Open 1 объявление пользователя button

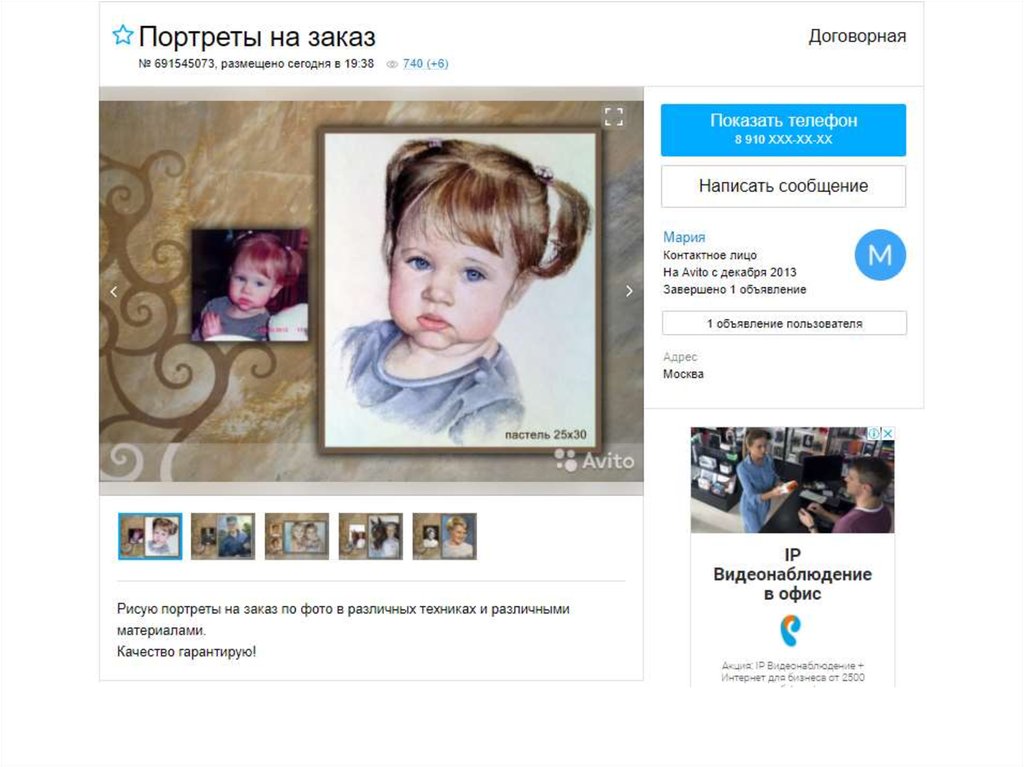pyautogui.click(x=784, y=323)
